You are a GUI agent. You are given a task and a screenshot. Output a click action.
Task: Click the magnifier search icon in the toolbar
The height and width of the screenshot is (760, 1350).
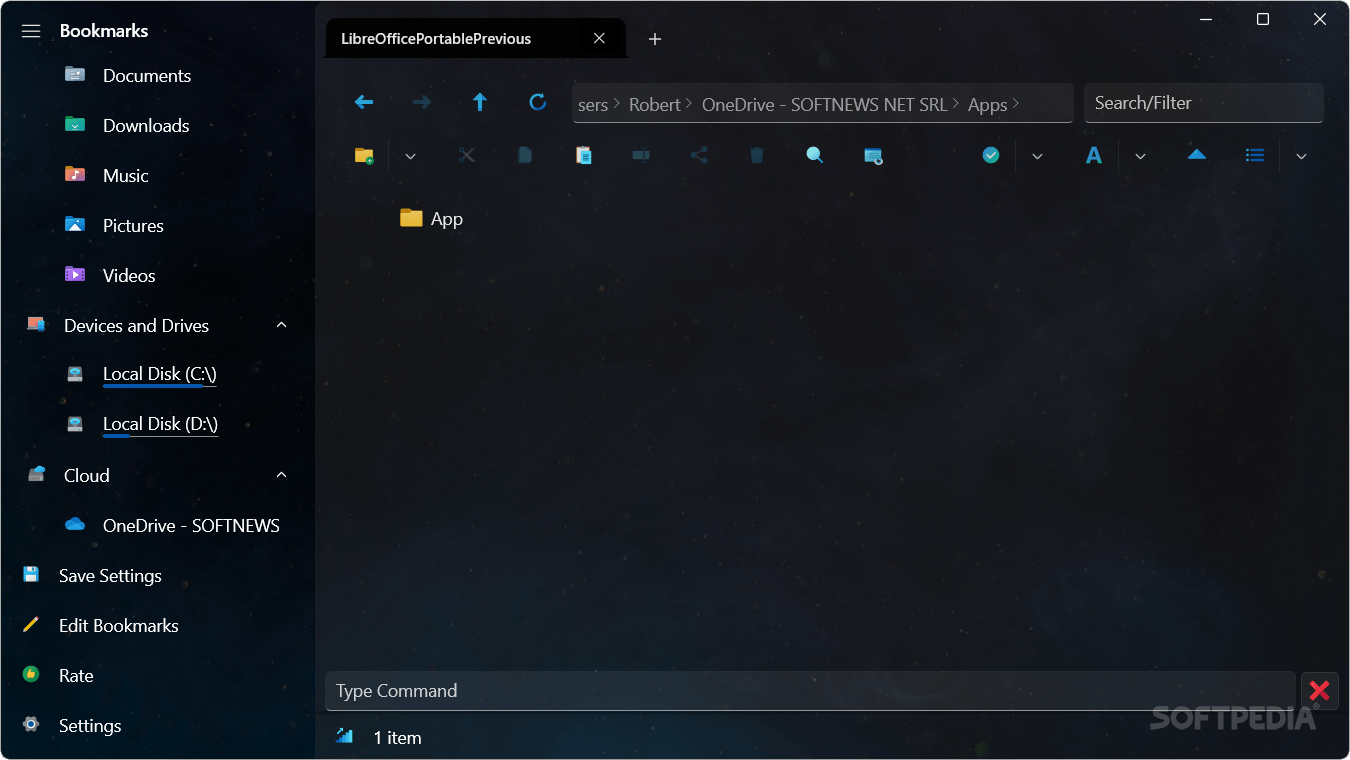point(815,155)
